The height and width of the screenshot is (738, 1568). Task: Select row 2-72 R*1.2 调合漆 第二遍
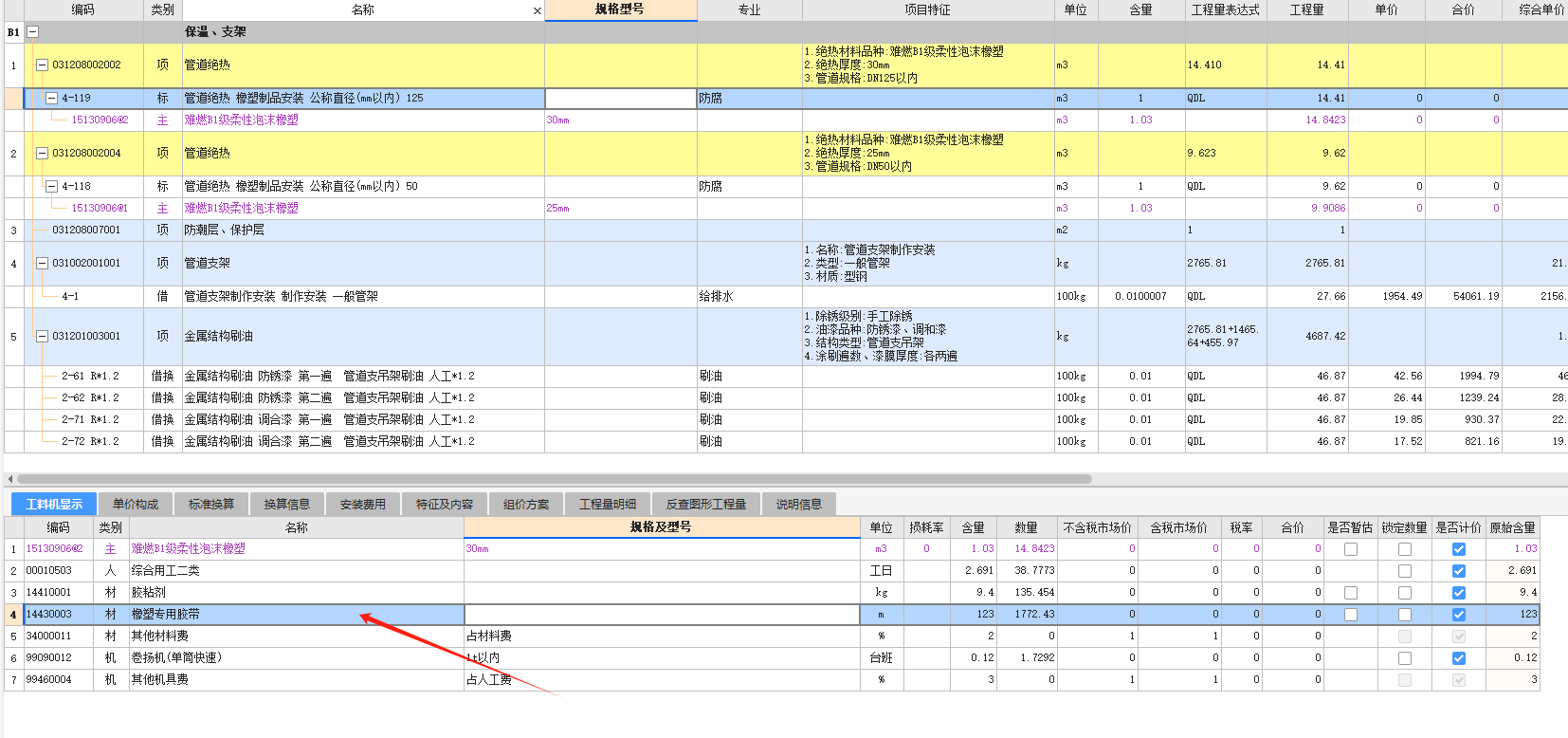(785, 441)
